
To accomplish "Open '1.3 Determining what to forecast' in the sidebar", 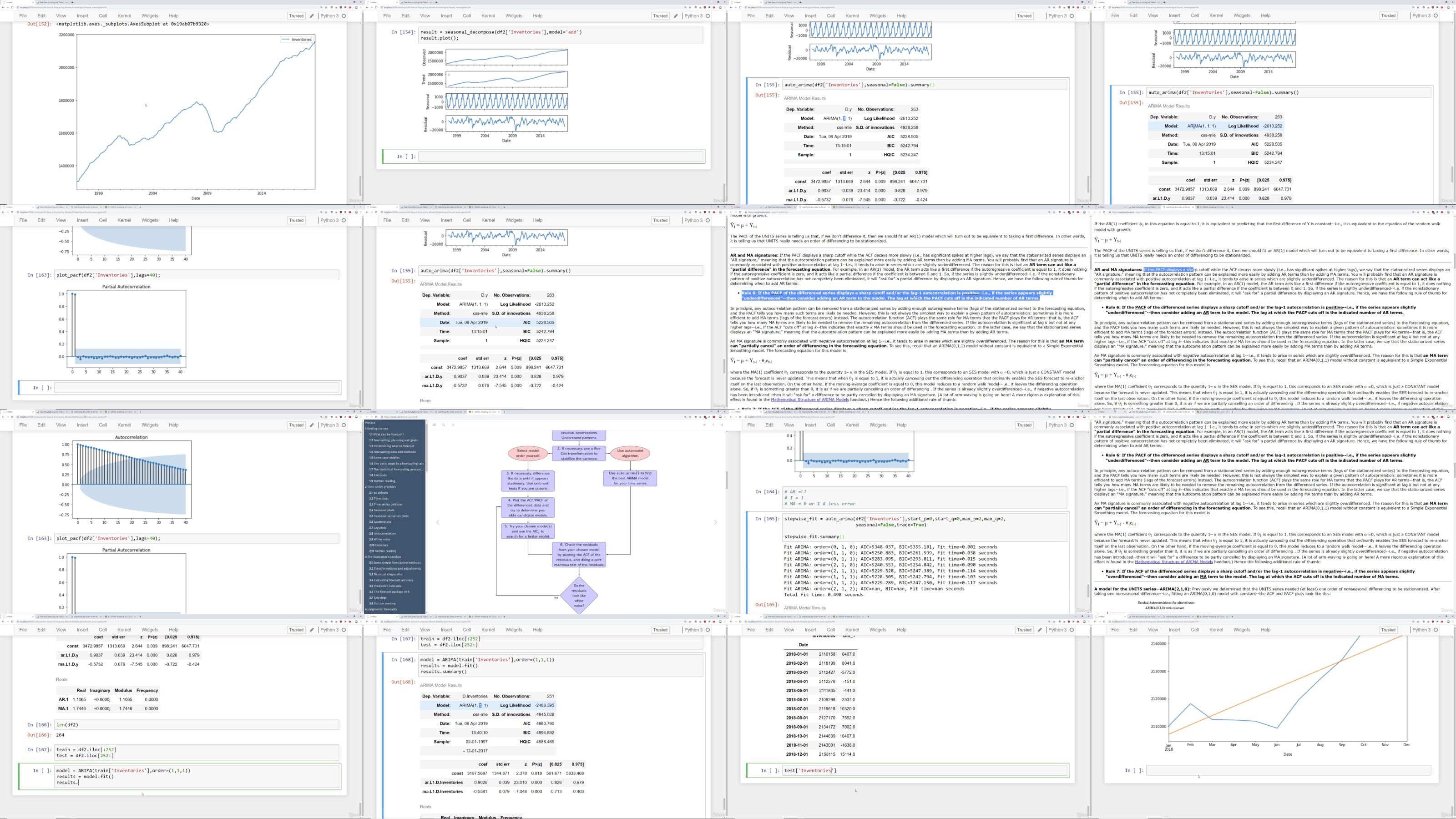I will pos(392,446).
